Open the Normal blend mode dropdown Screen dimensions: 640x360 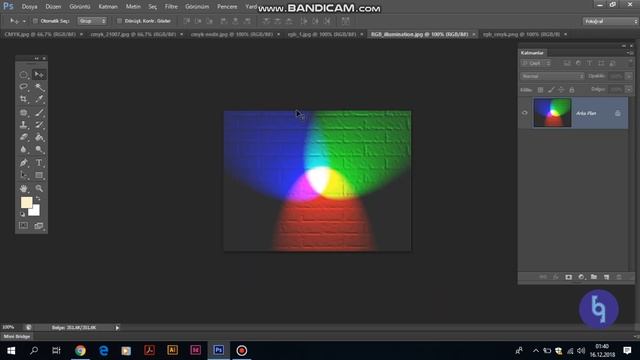pos(552,76)
